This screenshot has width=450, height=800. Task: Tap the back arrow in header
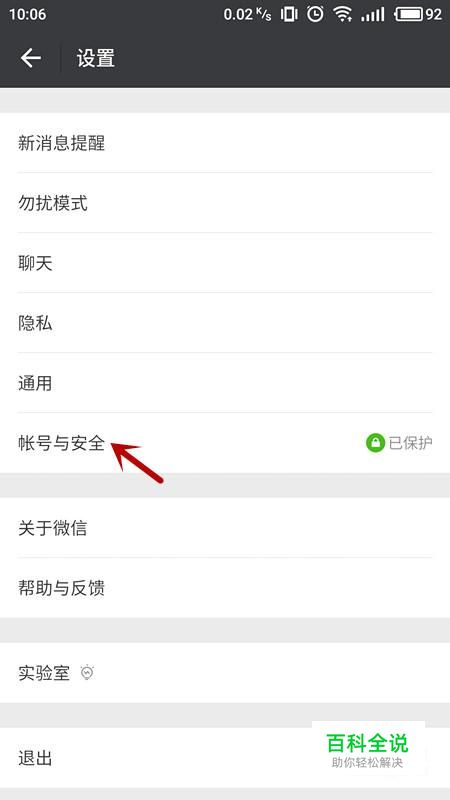pyautogui.click(x=31, y=58)
